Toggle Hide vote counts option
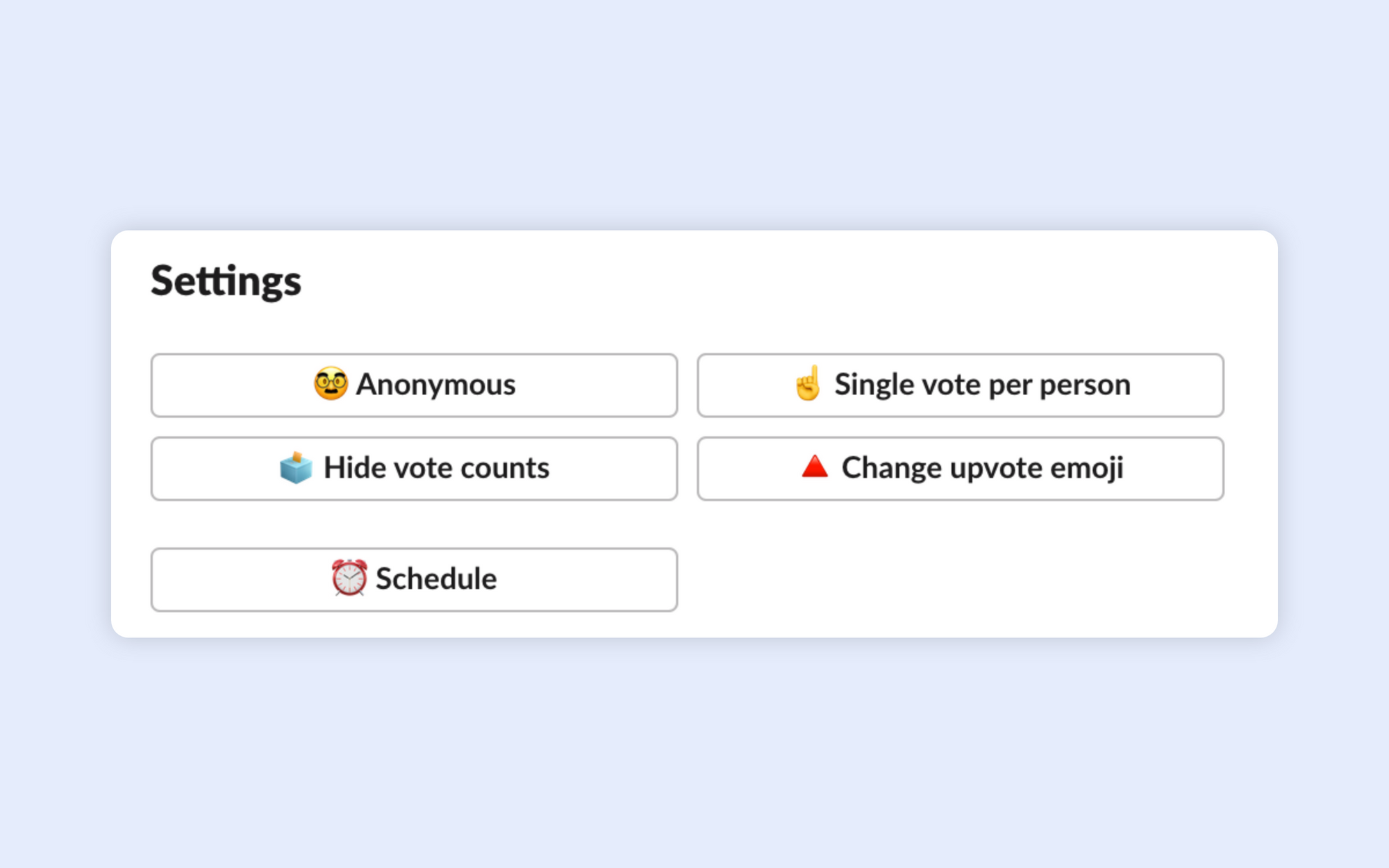Image resolution: width=1389 pixels, height=868 pixels. point(414,469)
